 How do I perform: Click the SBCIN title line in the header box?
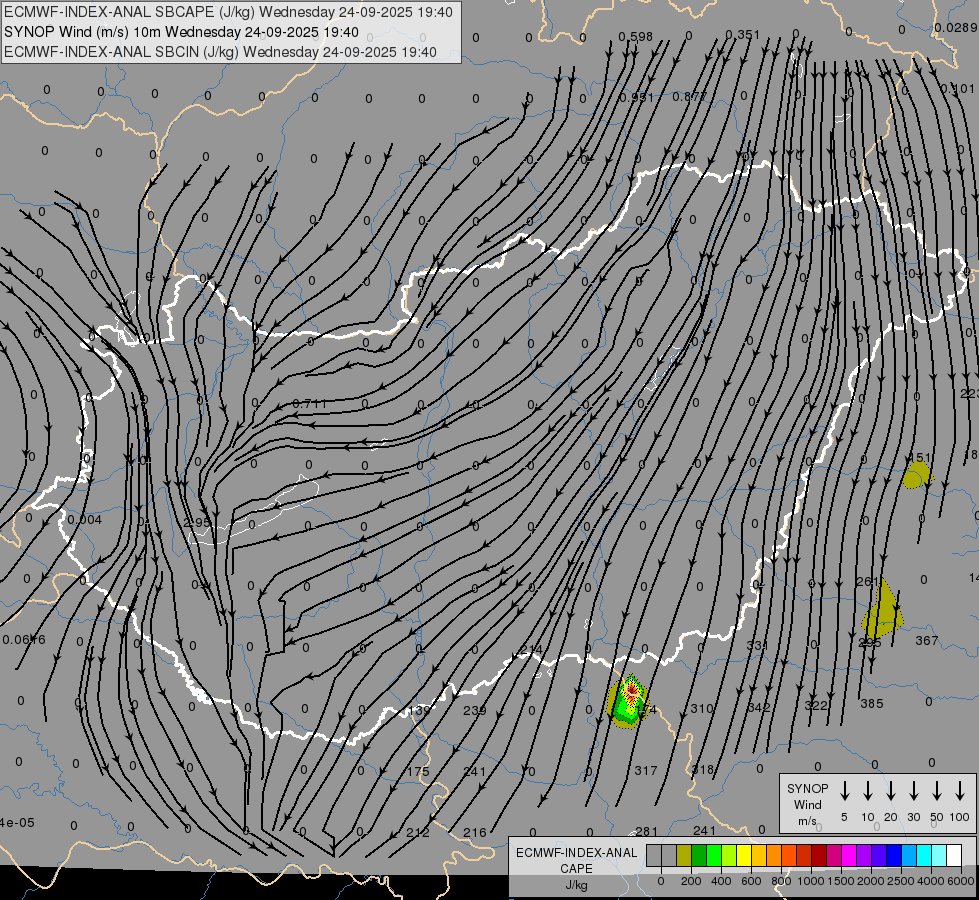pos(220,52)
